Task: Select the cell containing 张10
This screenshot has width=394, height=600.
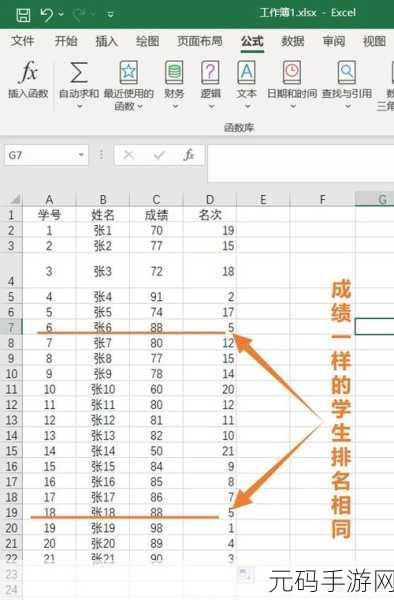Action: (103, 389)
